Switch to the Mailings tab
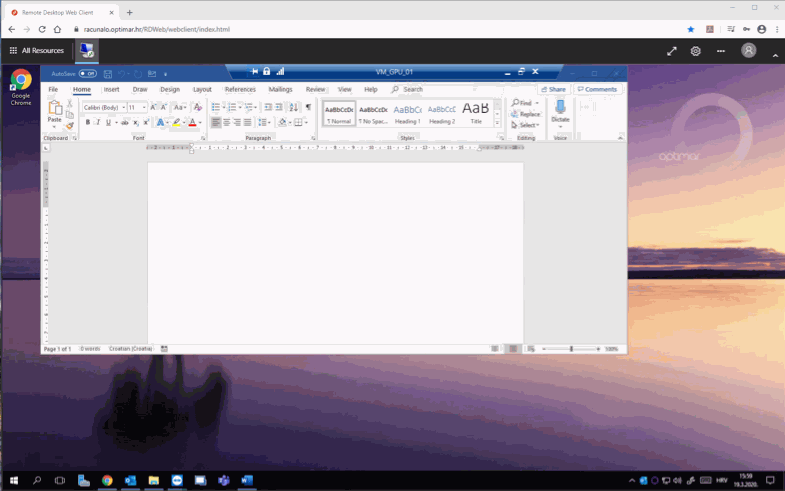Image resolution: width=785 pixels, height=491 pixels. tap(280, 89)
